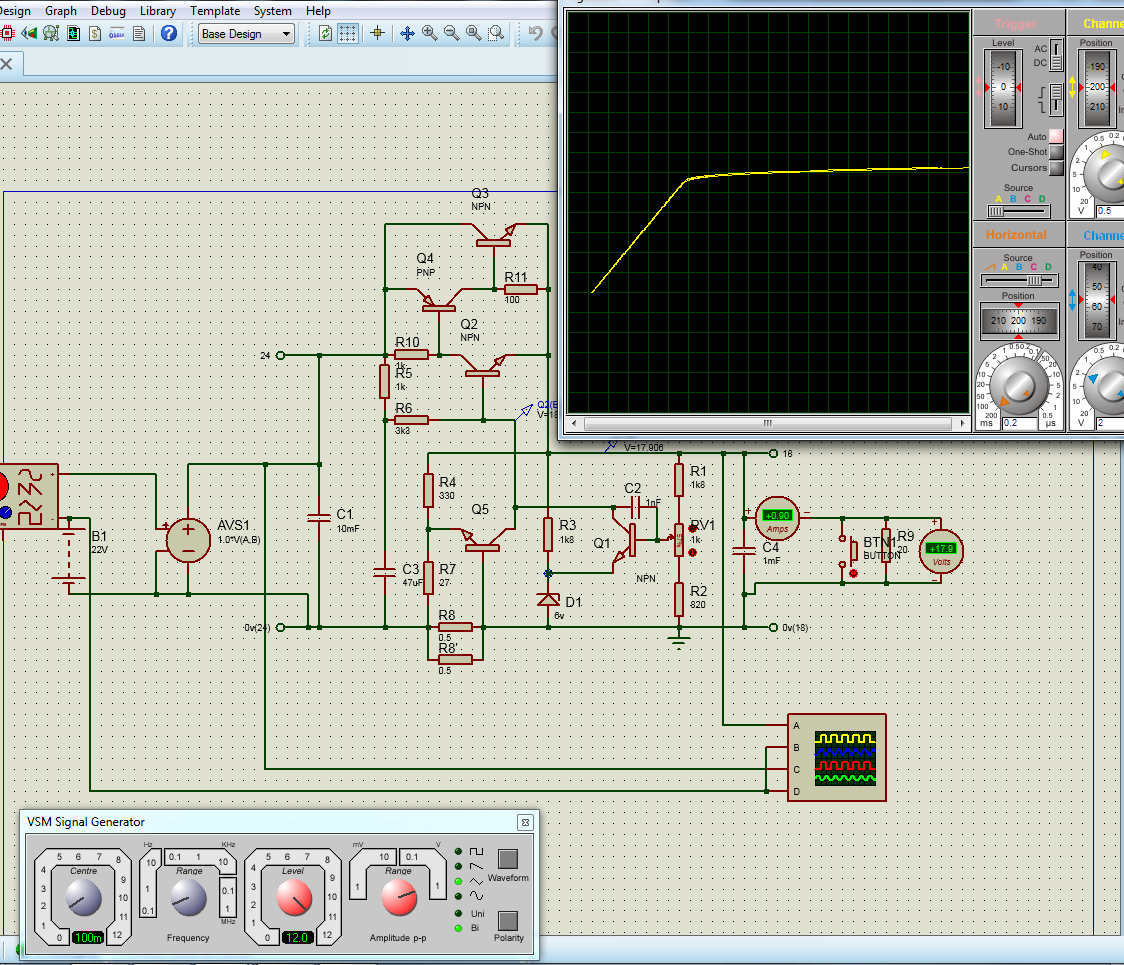This screenshot has width=1124, height=965.
Task: Open the Template menu
Action: point(215,11)
